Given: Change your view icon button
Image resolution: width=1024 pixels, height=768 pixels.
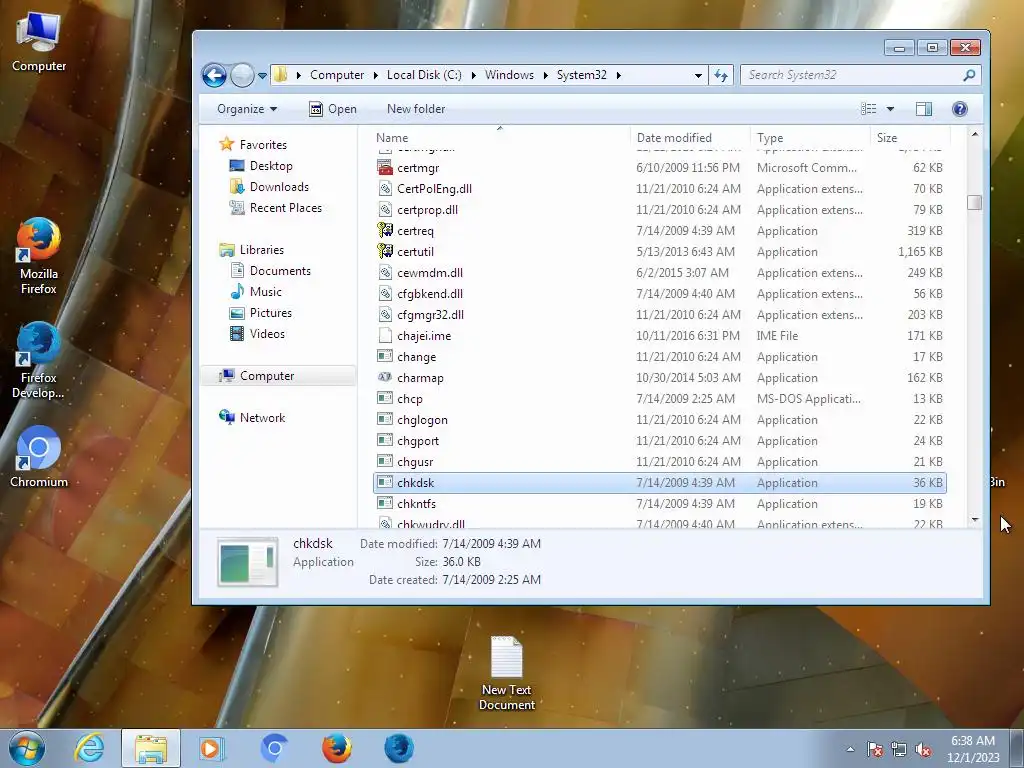Looking at the screenshot, I should [869, 109].
